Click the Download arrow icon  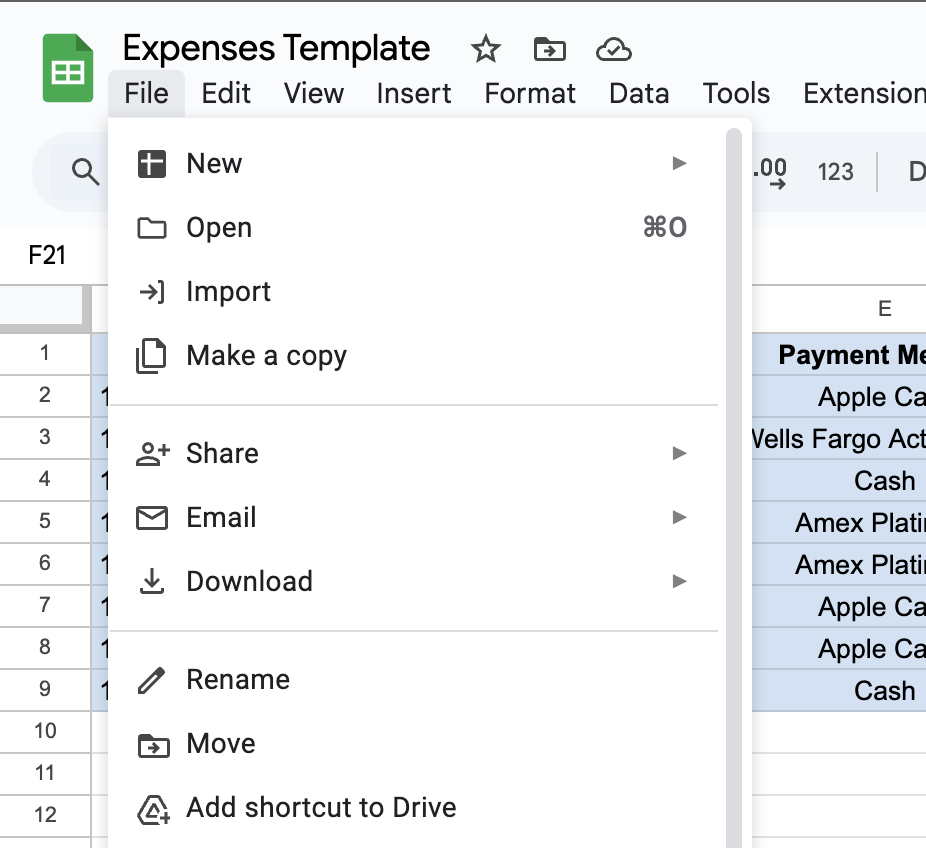click(x=152, y=581)
